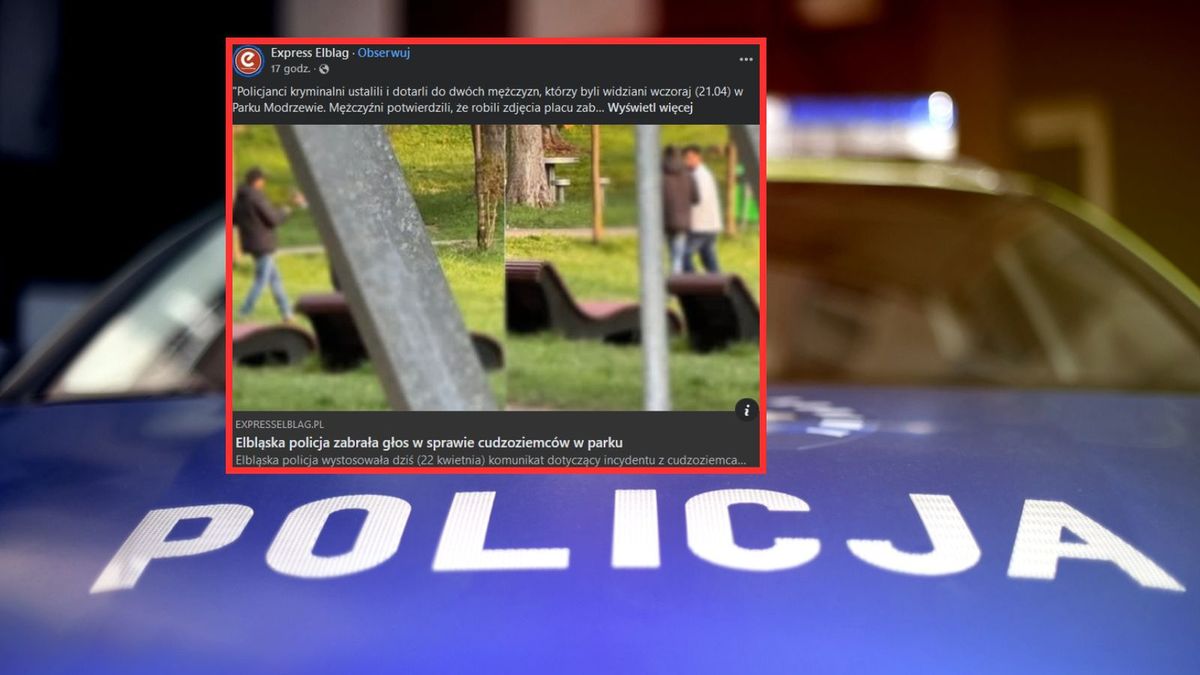Click the globe audience privacy icon
This screenshot has height=675, width=1200.
pos(322,69)
